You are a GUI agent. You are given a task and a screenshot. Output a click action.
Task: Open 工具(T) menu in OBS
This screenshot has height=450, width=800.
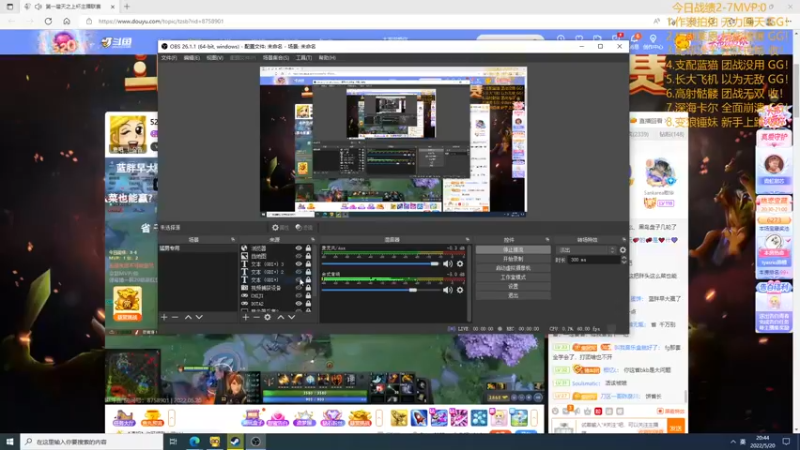[x=304, y=58]
